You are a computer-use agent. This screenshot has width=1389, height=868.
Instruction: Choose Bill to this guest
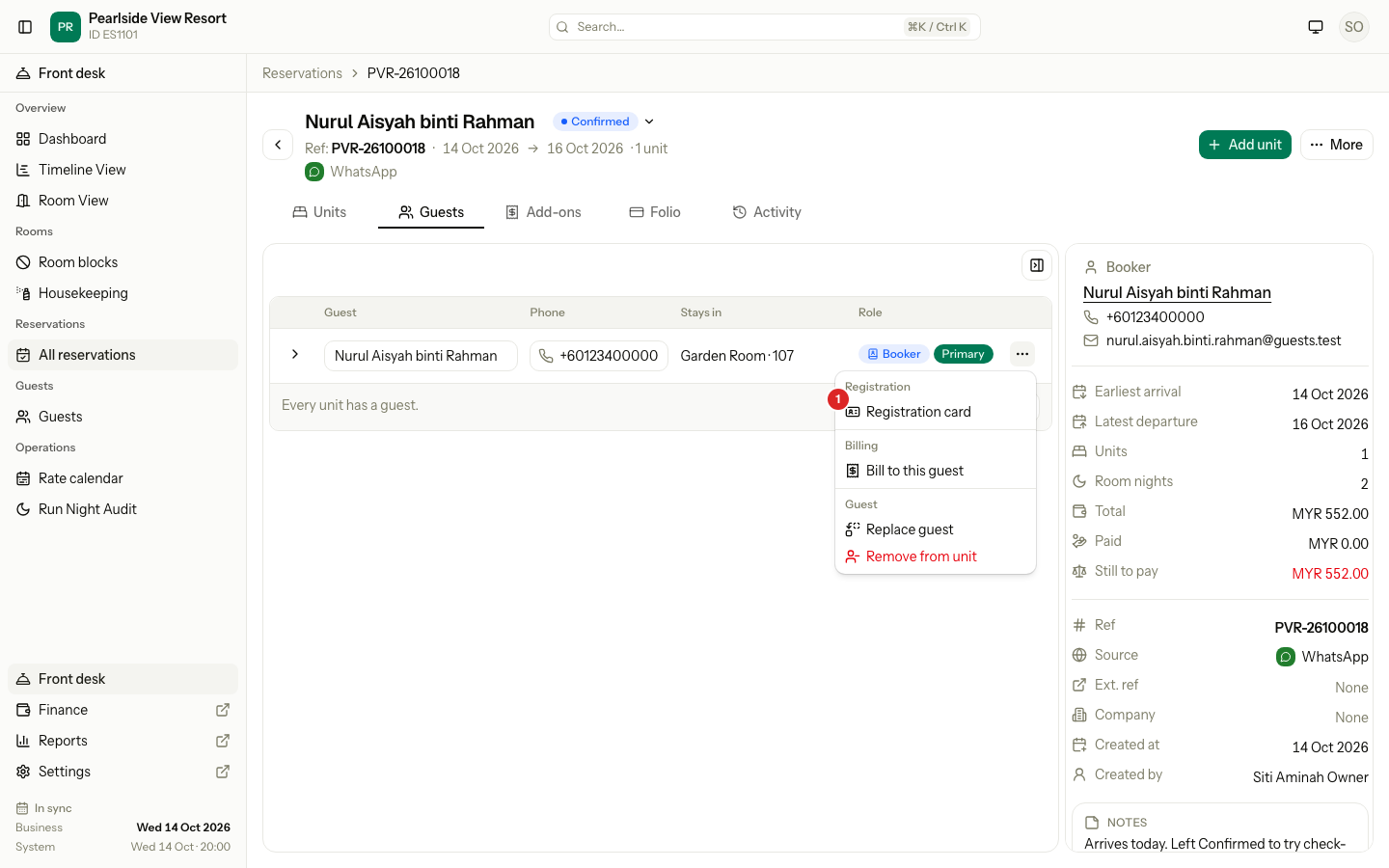pos(936,471)
